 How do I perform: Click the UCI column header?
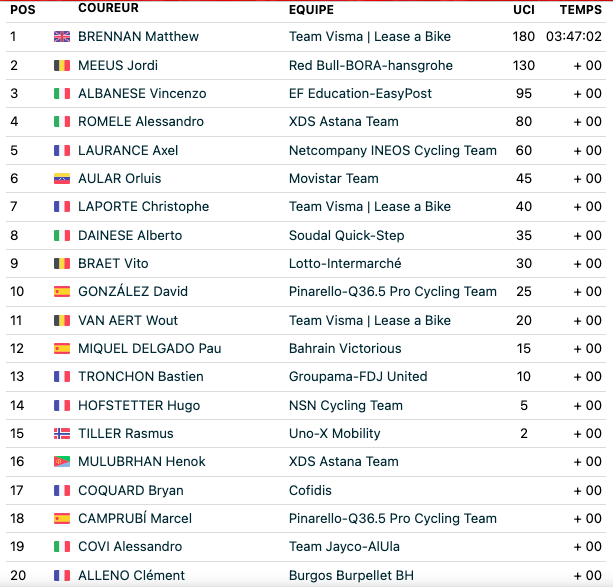pos(523,10)
